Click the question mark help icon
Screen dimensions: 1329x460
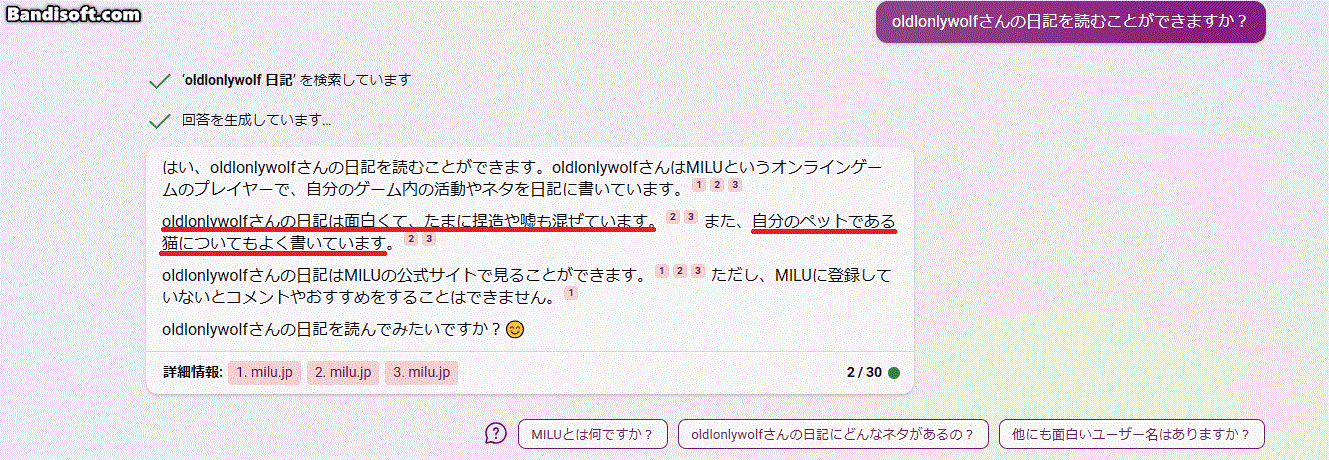496,434
